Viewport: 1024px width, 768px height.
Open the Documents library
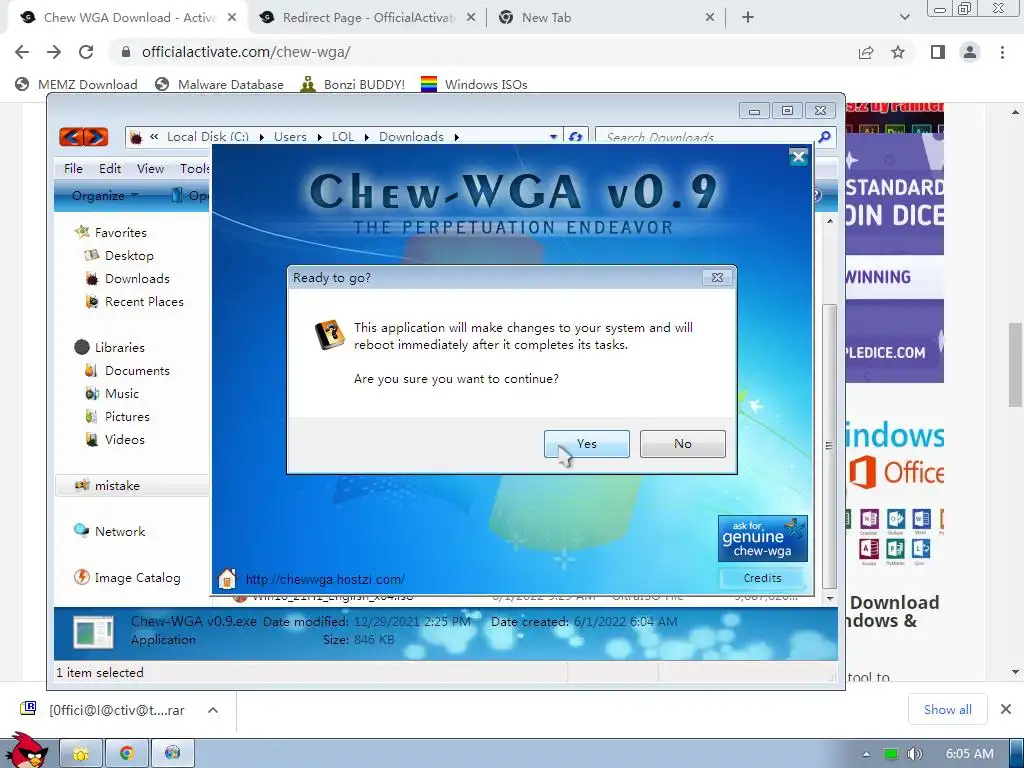pos(137,370)
